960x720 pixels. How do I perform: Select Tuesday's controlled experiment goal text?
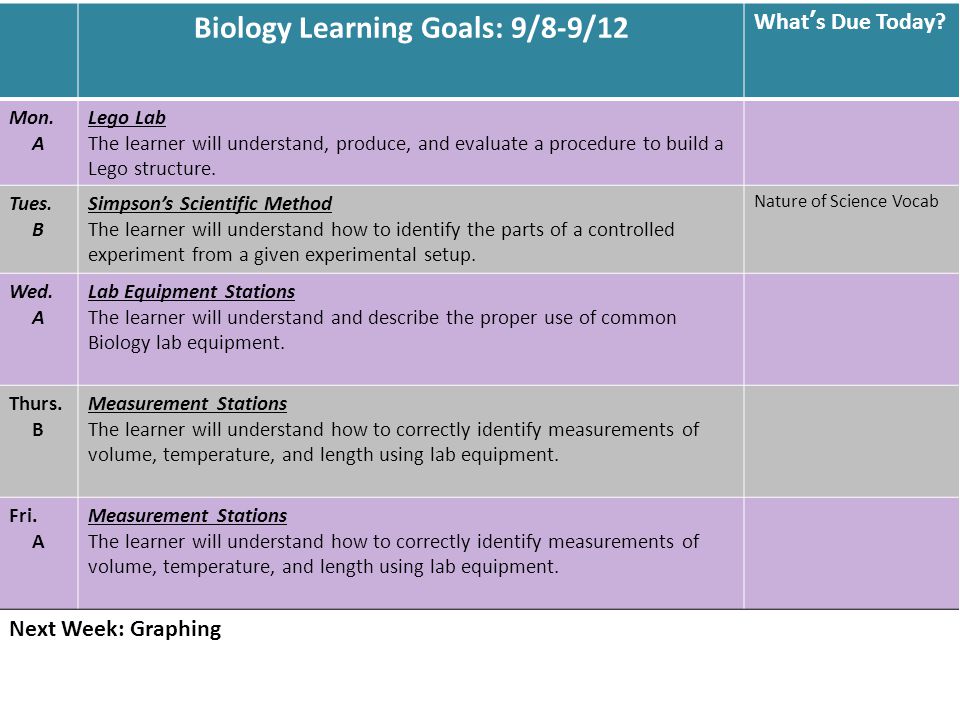pos(381,242)
